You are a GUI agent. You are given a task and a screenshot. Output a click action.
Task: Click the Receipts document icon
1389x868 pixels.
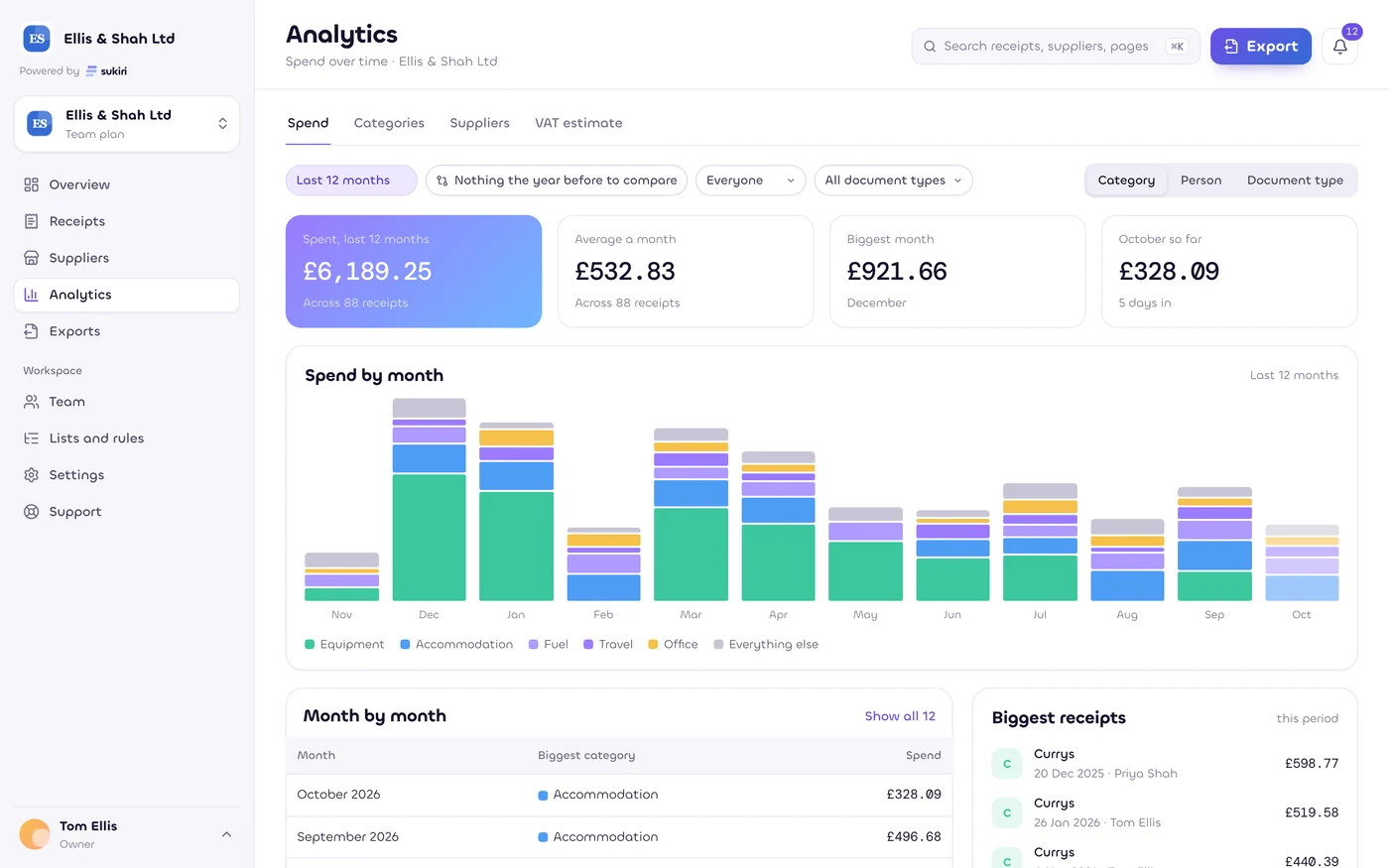(32, 221)
